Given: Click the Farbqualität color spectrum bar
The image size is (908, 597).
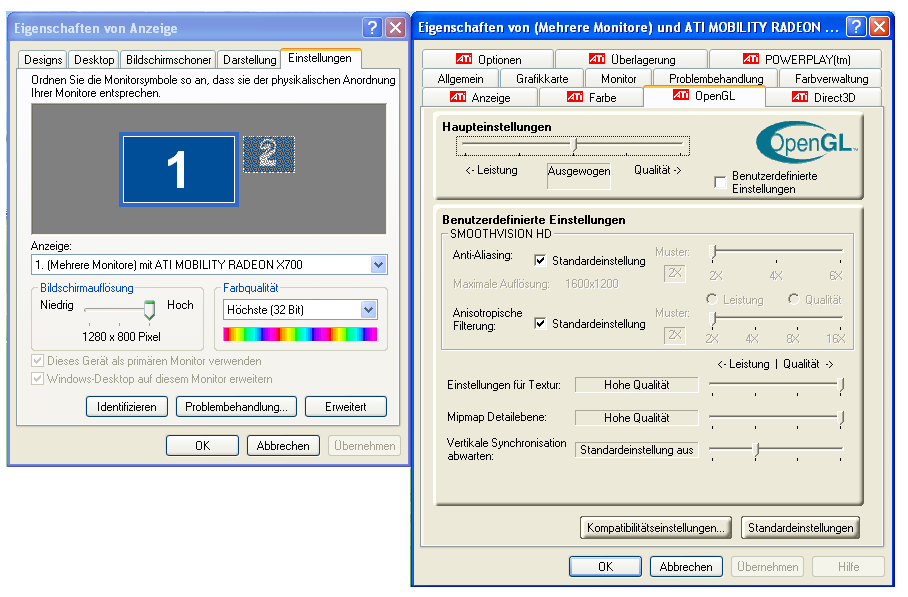Looking at the screenshot, I should pyautogui.click(x=300, y=334).
